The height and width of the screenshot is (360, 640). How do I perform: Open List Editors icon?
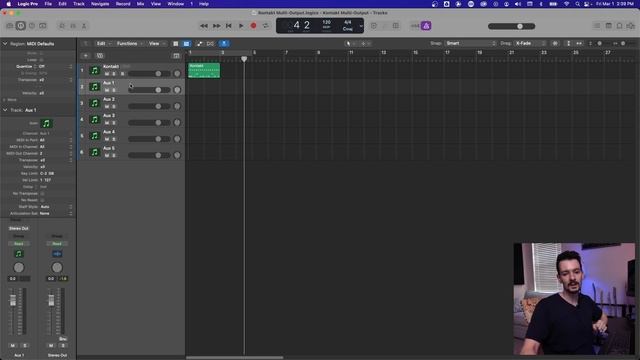(x=597, y=26)
